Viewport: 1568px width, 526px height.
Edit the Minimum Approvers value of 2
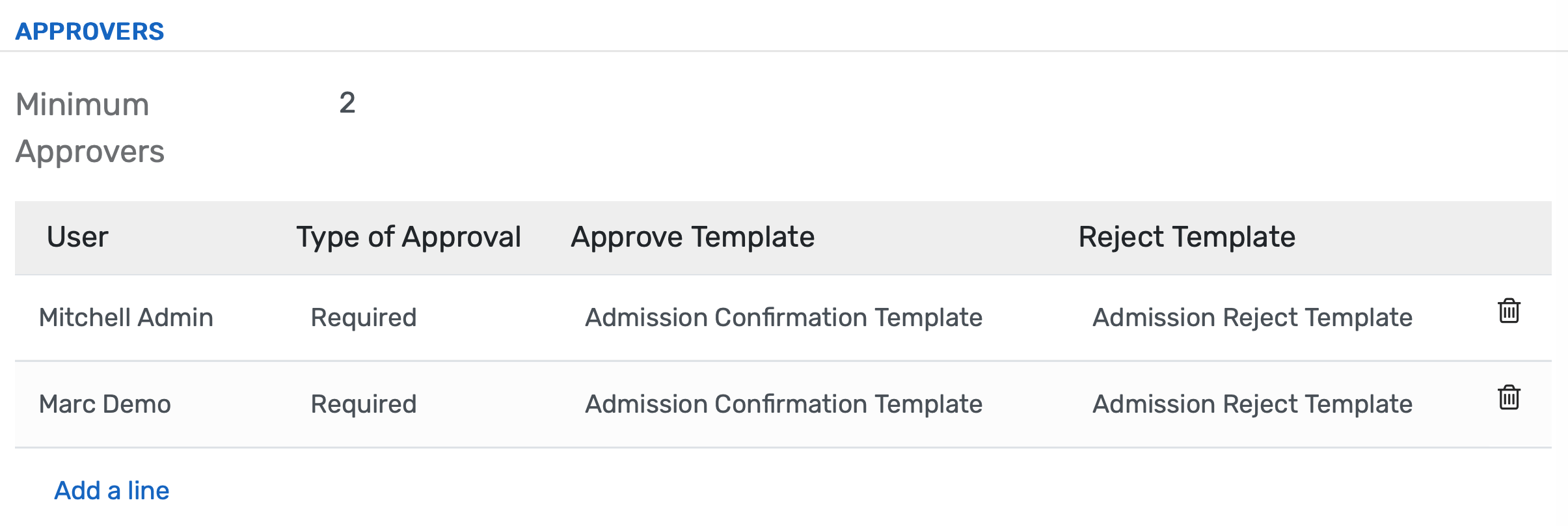pyautogui.click(x=345, y=104)
